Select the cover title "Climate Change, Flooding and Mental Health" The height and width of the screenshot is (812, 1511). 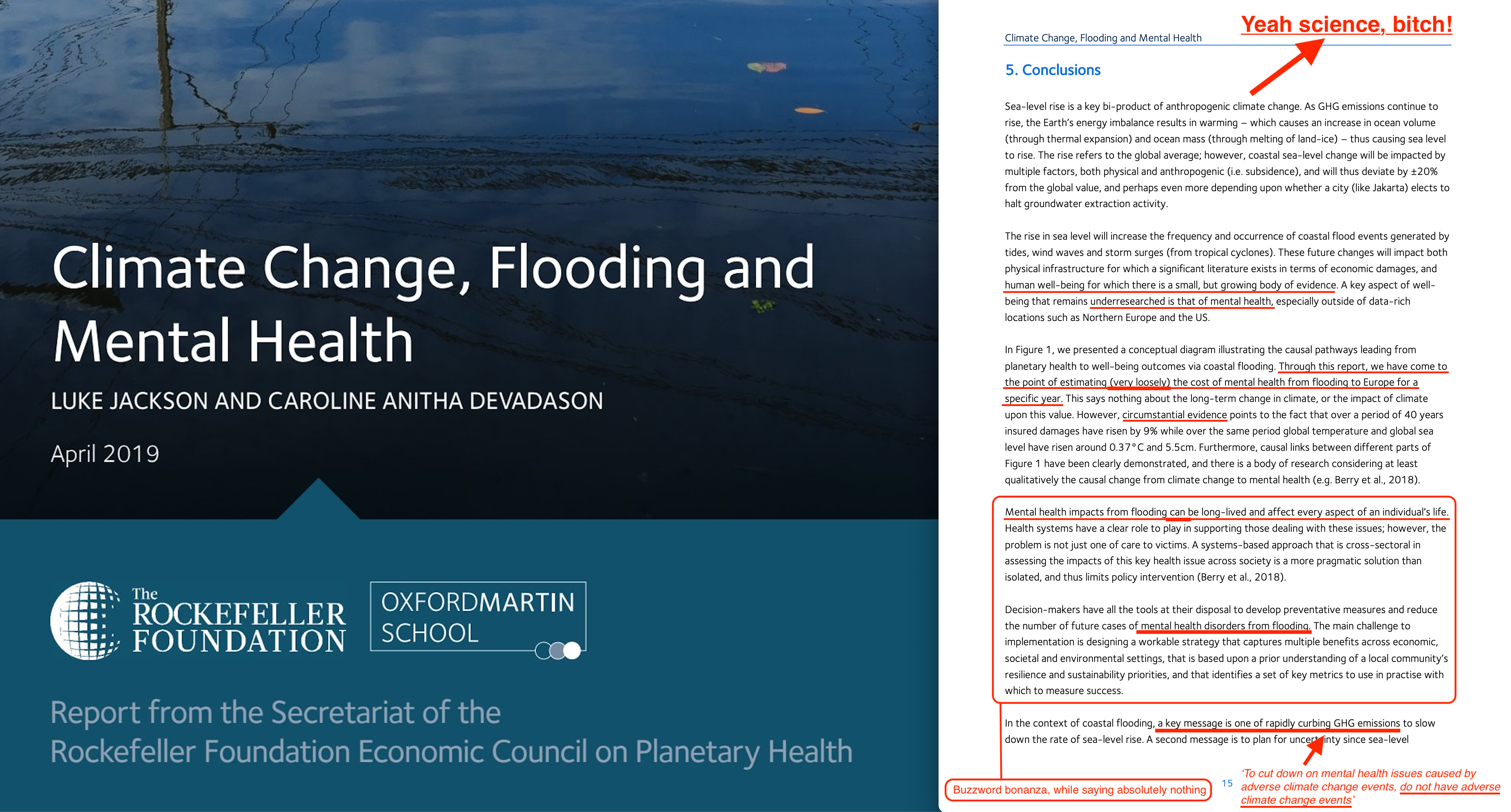click(x=433, y=304)
